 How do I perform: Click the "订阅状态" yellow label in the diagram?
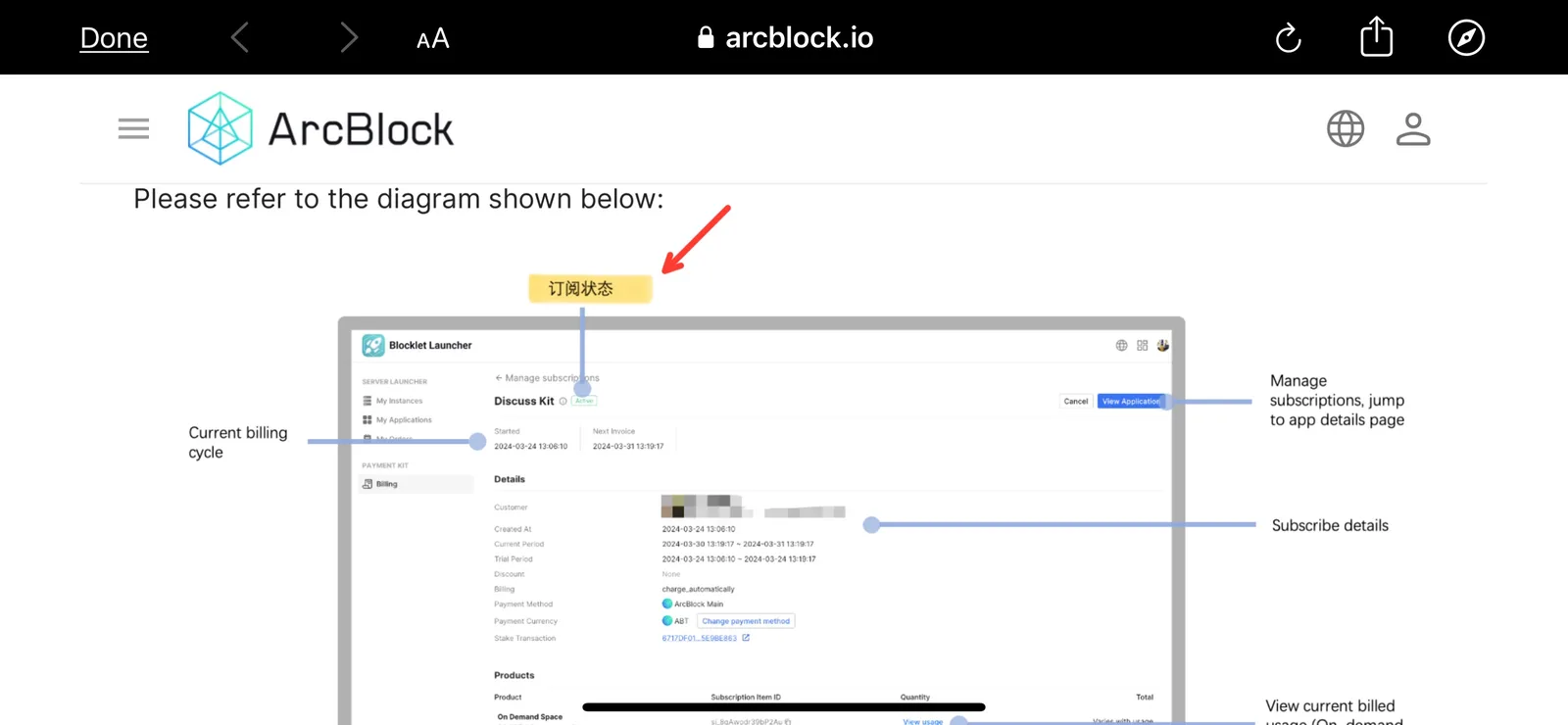pos(590,288)
